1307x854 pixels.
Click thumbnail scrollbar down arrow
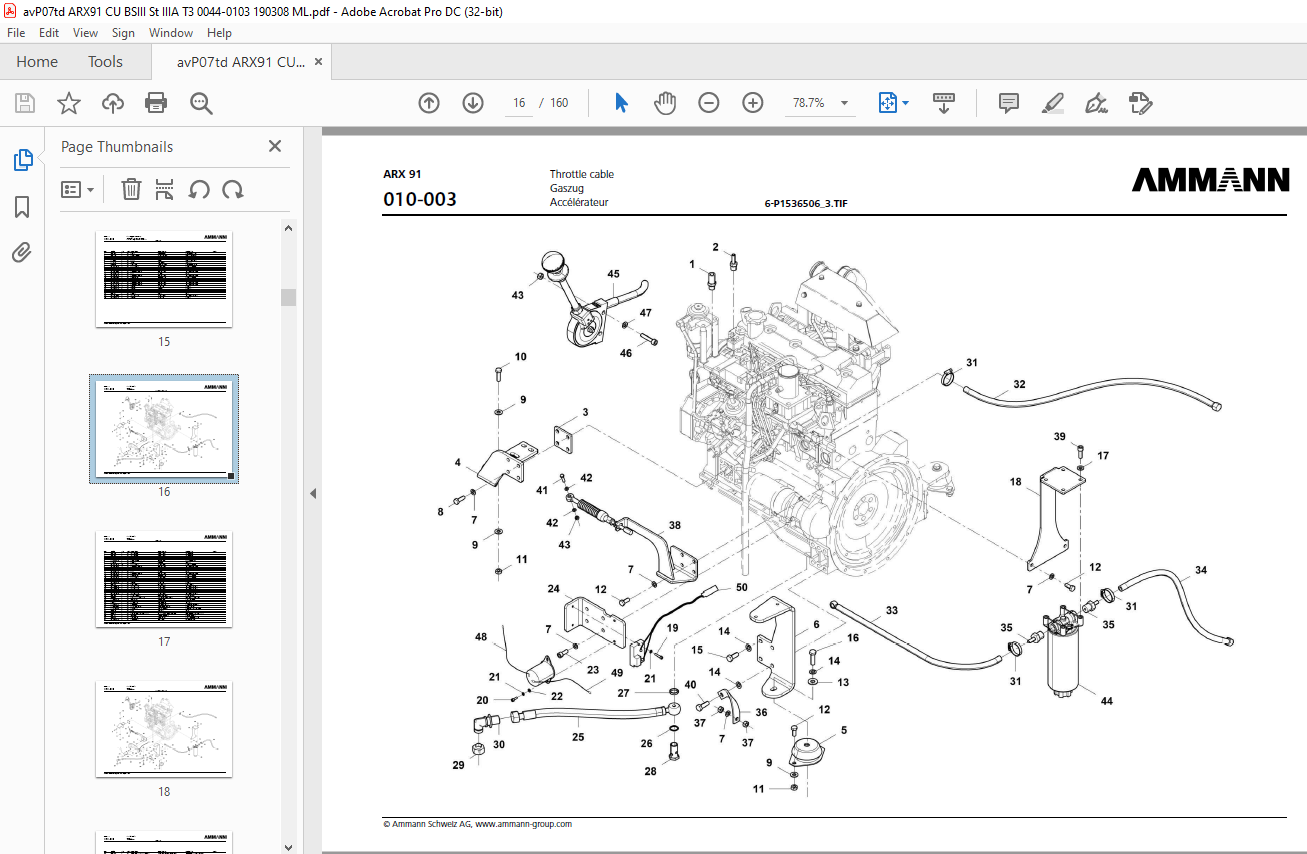point(289,846)
